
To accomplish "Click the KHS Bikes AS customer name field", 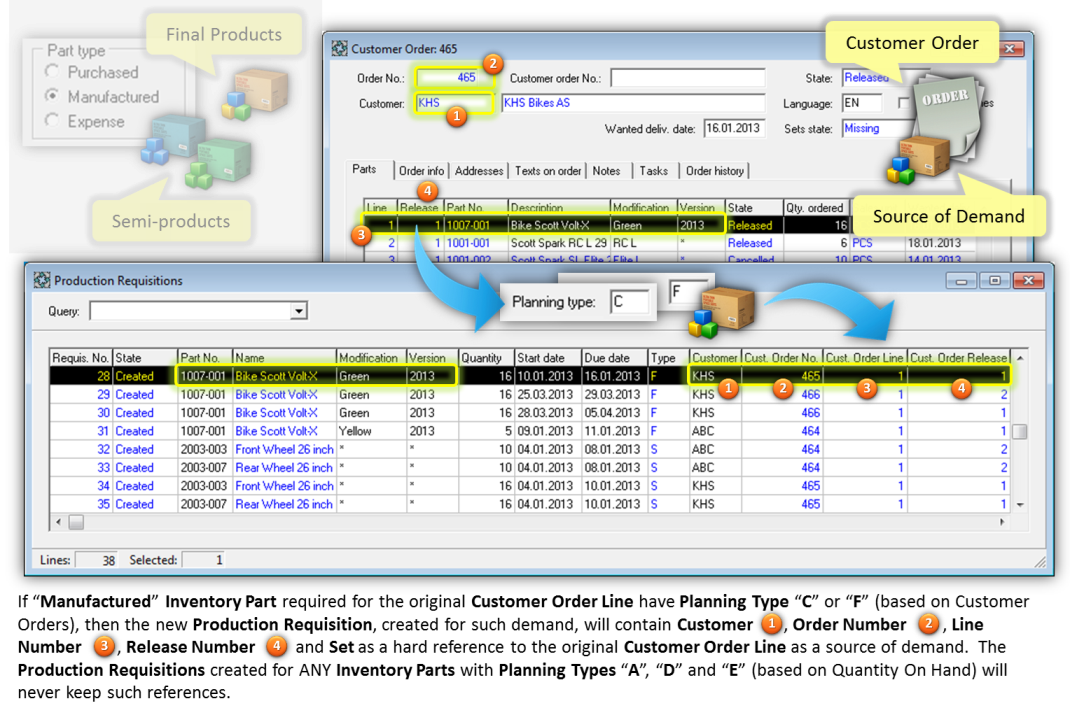I will click(633, 103).
